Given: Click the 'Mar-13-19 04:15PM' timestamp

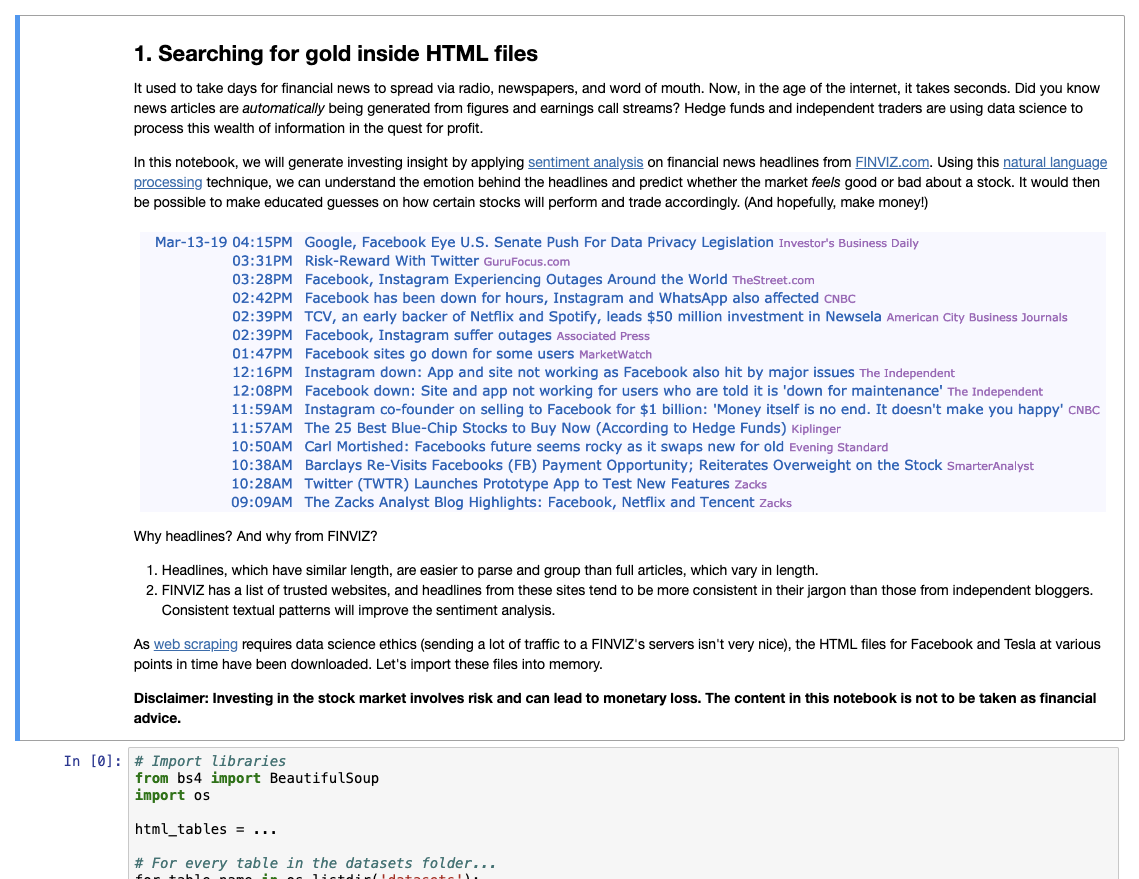Looking at the screenshot, I should point(224,243).
